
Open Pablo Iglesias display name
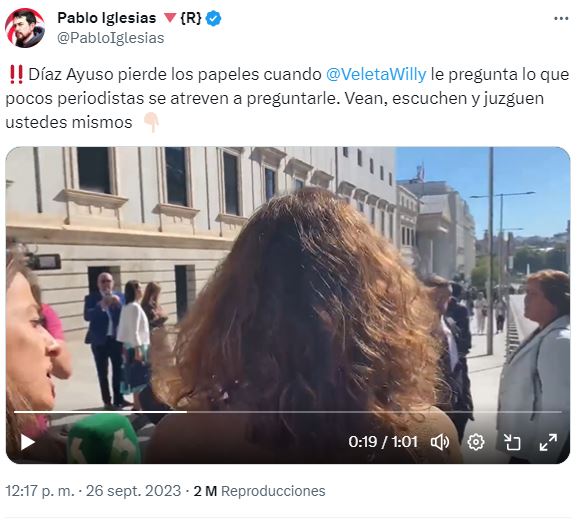coord(107,18)
